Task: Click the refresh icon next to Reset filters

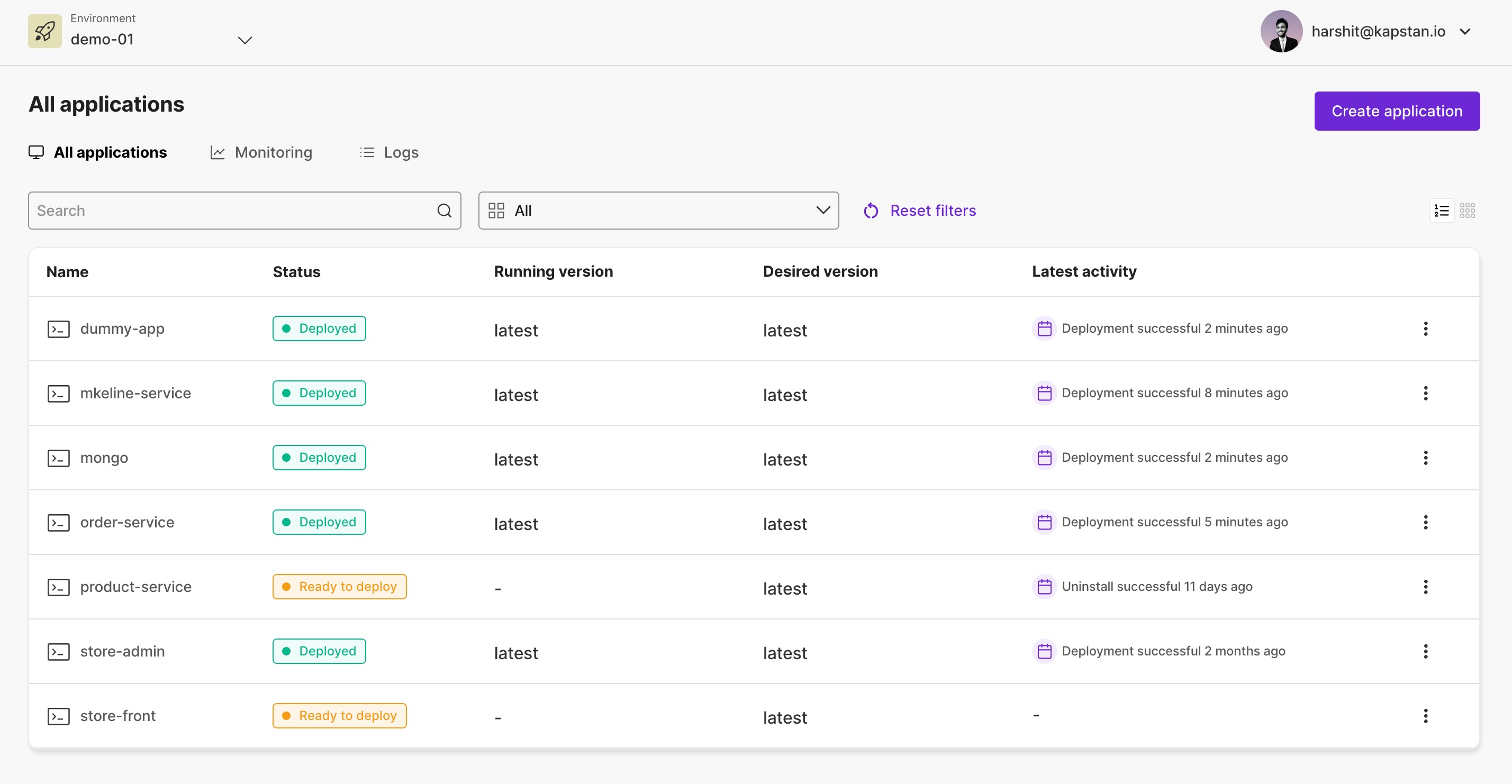Action: pyautogui.click(x=871, y=211)
